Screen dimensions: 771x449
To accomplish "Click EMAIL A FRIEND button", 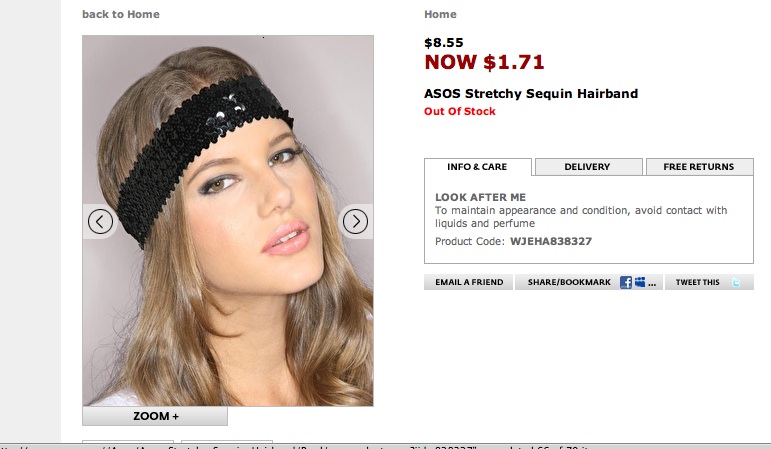I will pos(469,282).
